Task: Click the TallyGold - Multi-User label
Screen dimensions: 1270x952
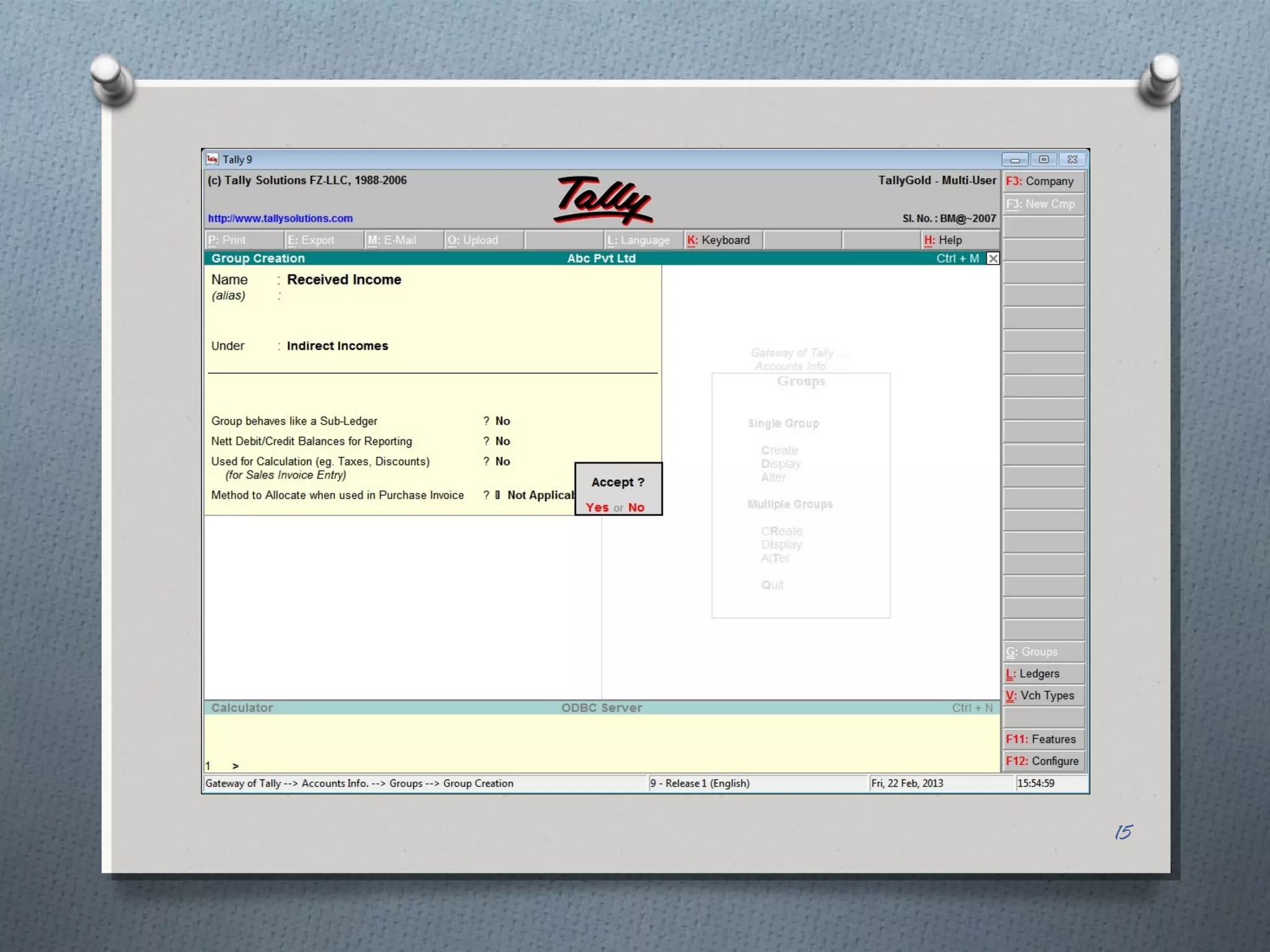Action: point(937,180)
